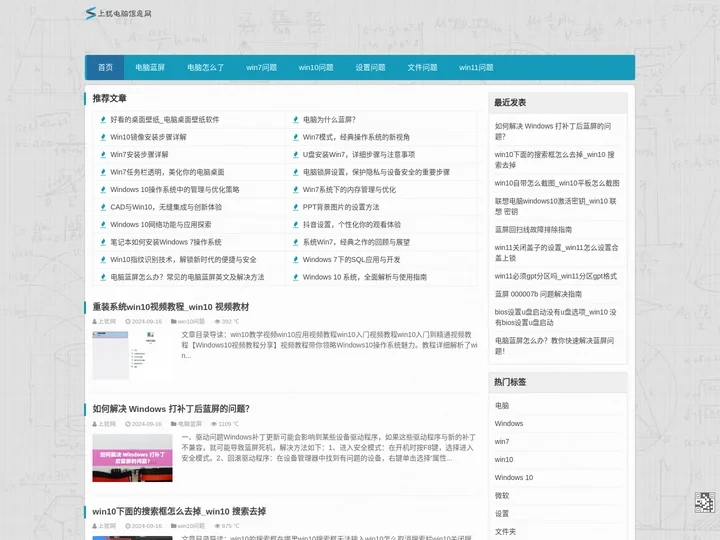Open sidebar post win10下面的搜索框怎么去掉

point(554,160)
